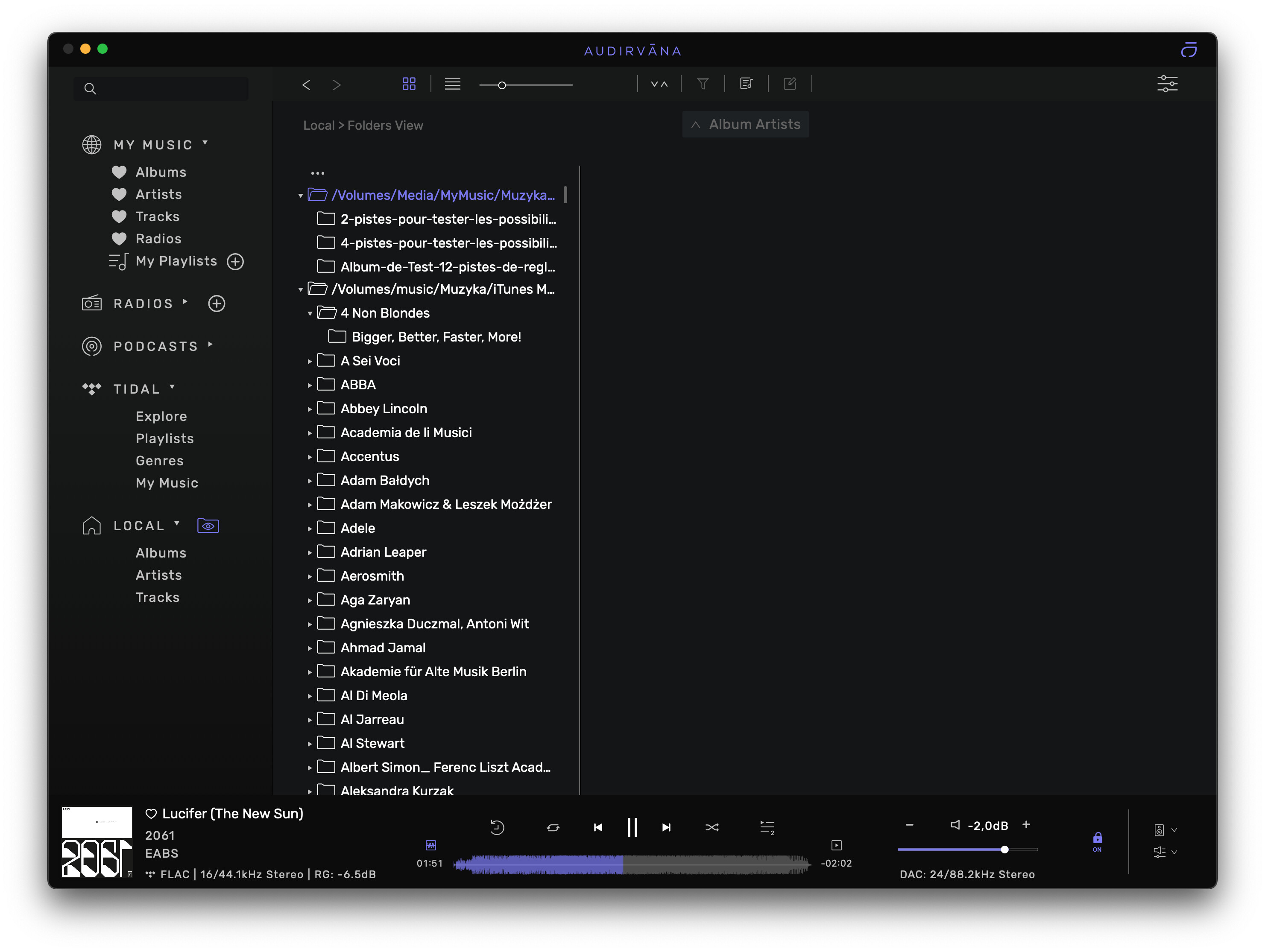Image resolution: width=1265 pixels, height=952 pixels.
Task: Click the Audirvana logo icon at top right
Action: pos(1189,50)
